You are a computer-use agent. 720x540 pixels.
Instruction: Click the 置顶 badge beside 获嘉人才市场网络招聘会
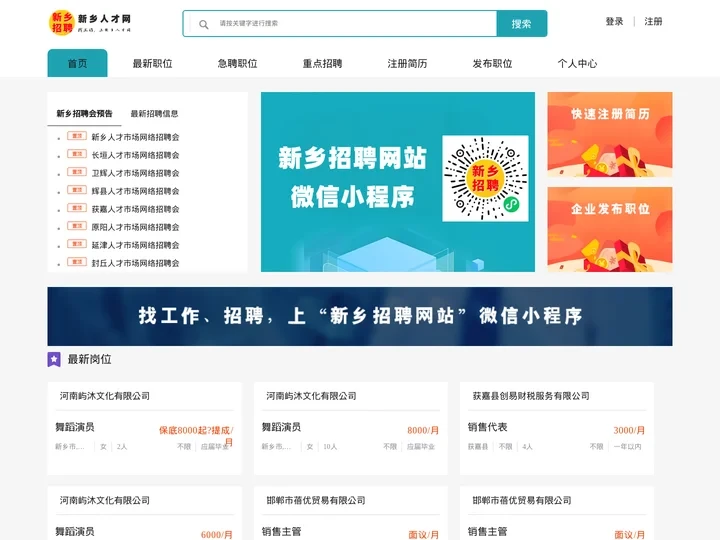[77, 208]
